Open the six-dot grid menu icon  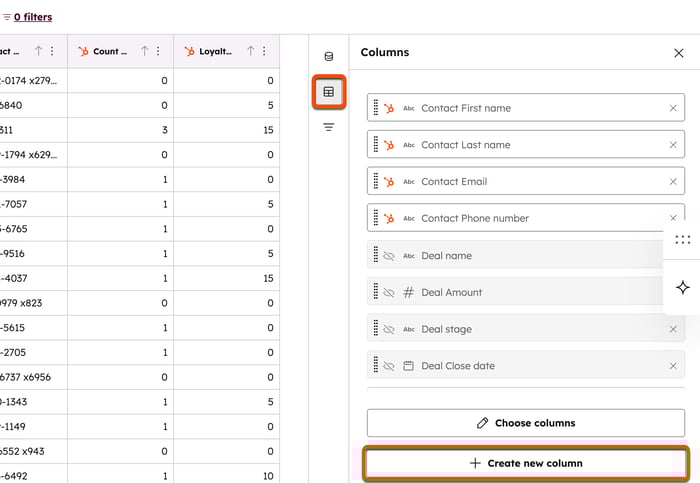683,240
